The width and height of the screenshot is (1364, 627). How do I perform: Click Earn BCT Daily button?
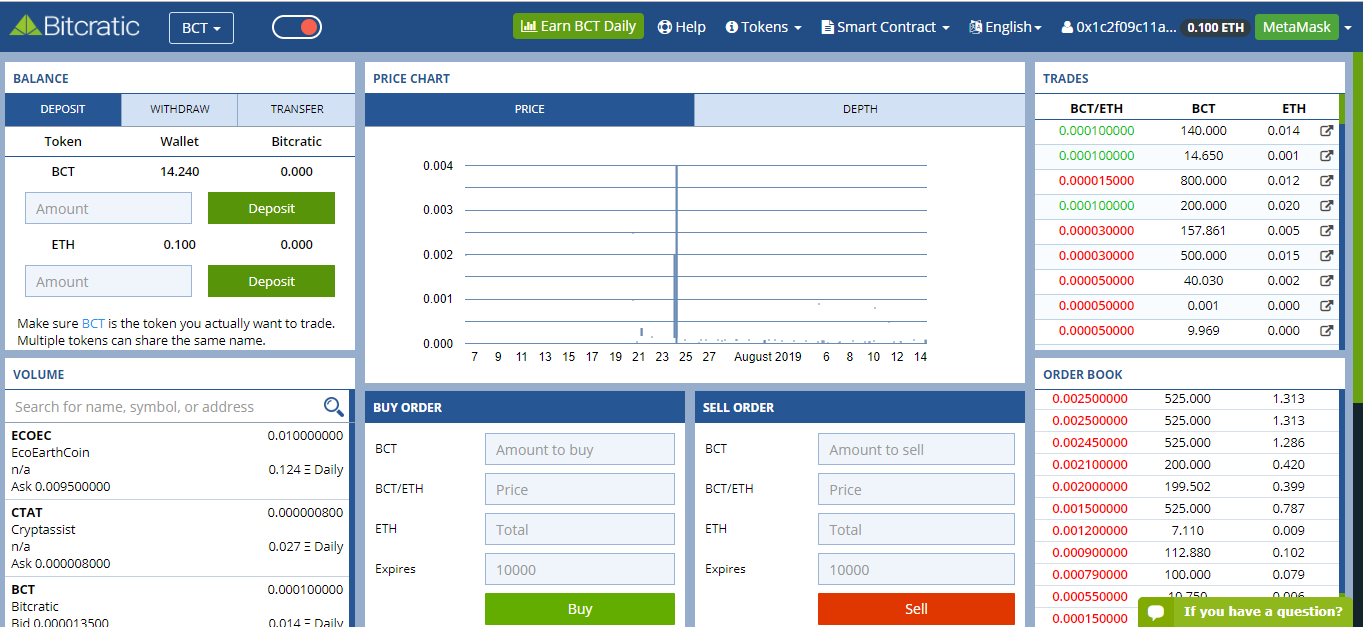click(578, 26)
